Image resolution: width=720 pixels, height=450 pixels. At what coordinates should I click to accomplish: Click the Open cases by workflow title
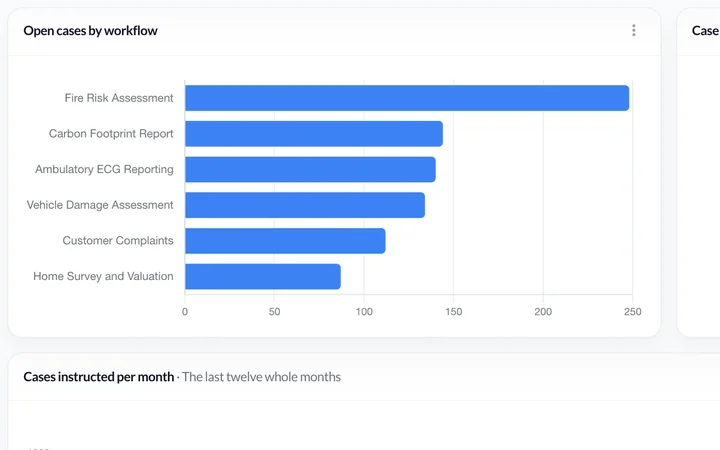90,31
